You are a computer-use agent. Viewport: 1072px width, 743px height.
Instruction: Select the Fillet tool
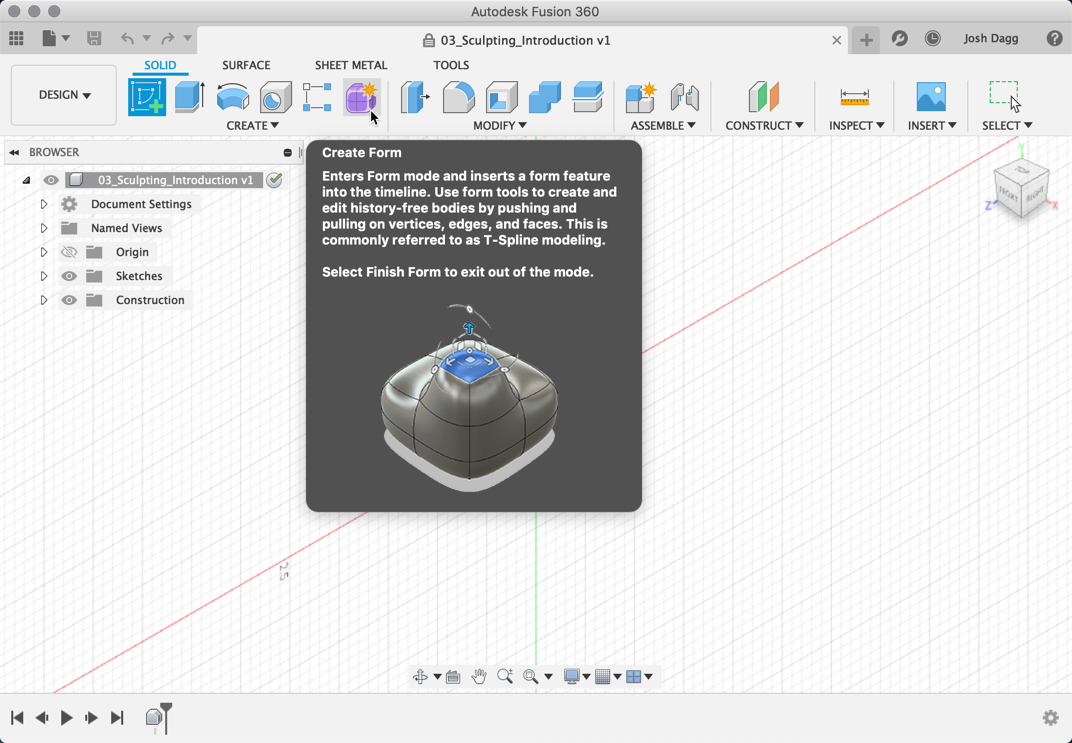click(x=458, y=97)
